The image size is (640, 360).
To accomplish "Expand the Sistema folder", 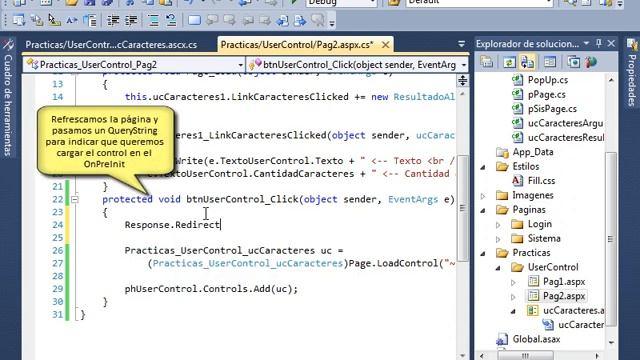I will click(498, 239).
